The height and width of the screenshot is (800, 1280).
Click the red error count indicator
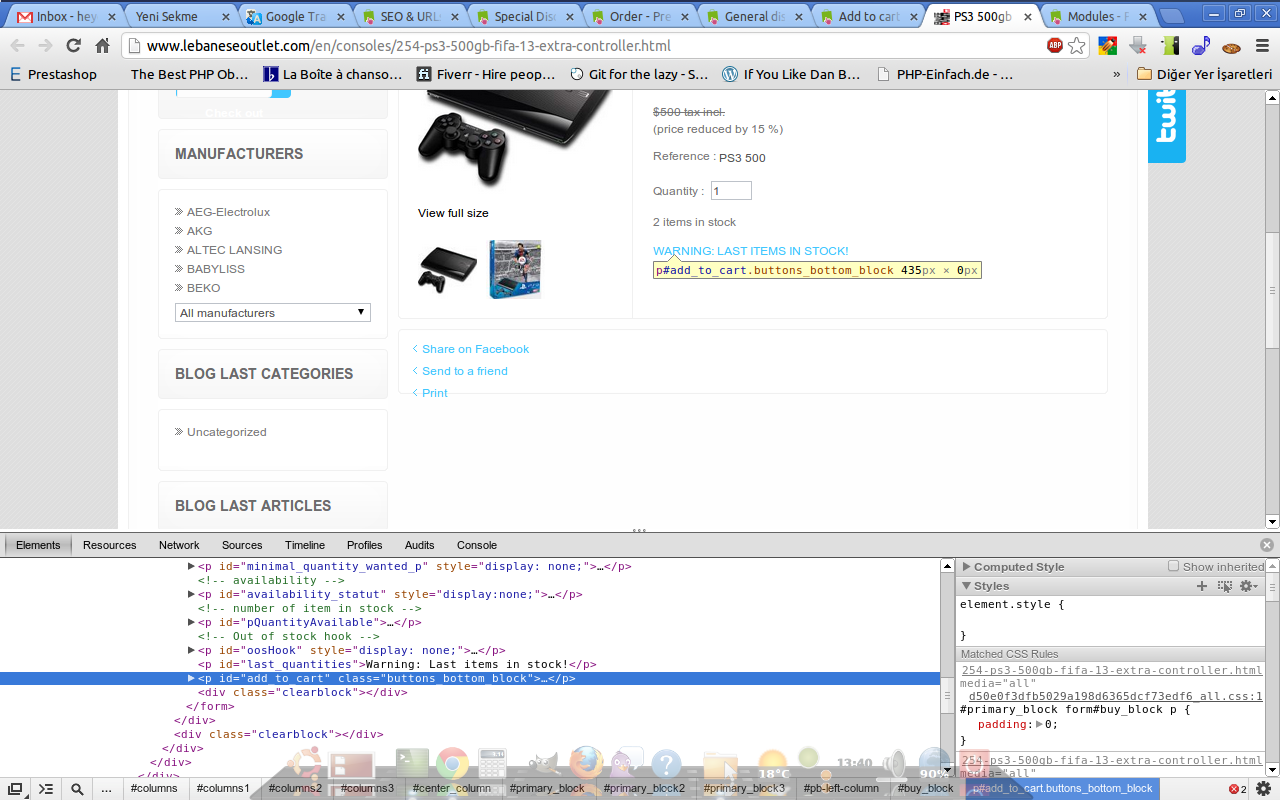1237,789
